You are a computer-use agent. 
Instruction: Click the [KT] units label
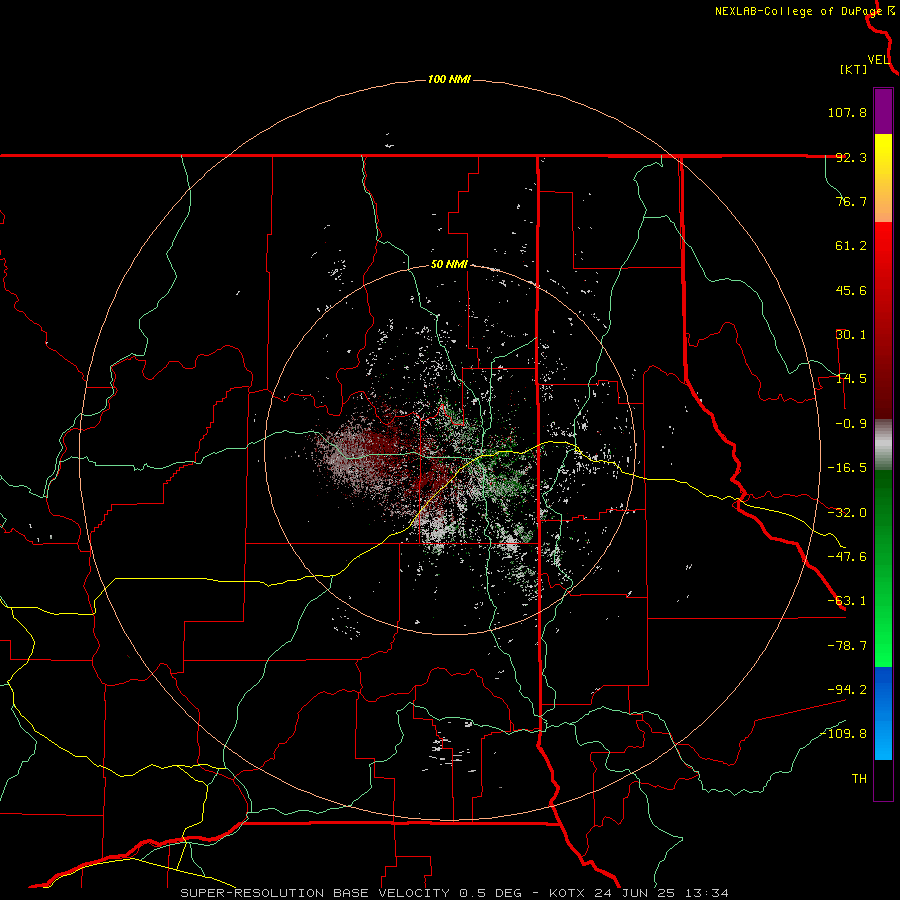[x=854, y=69]
